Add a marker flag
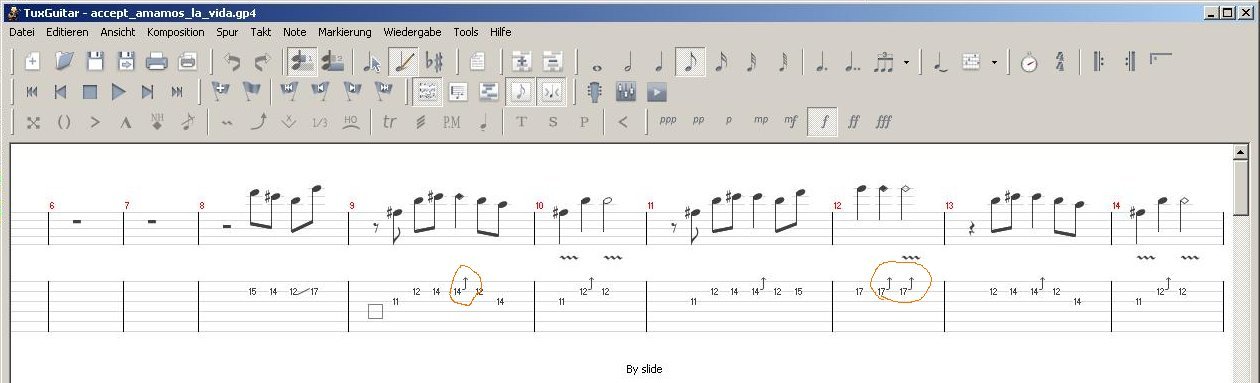Image resolution: width=1260 pixels, height=383 pixels. 222,92
